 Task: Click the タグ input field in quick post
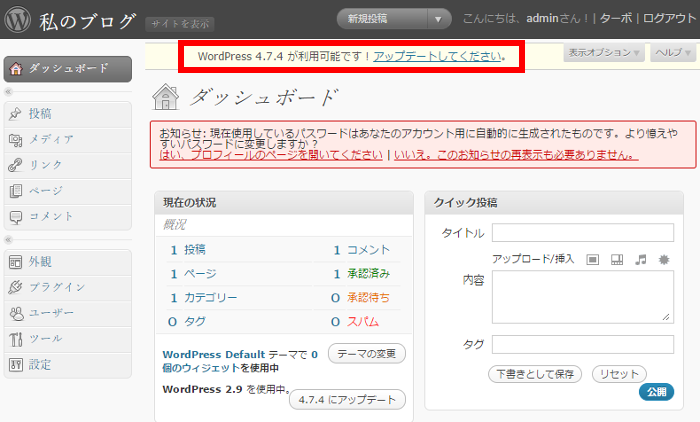[583, 345]
